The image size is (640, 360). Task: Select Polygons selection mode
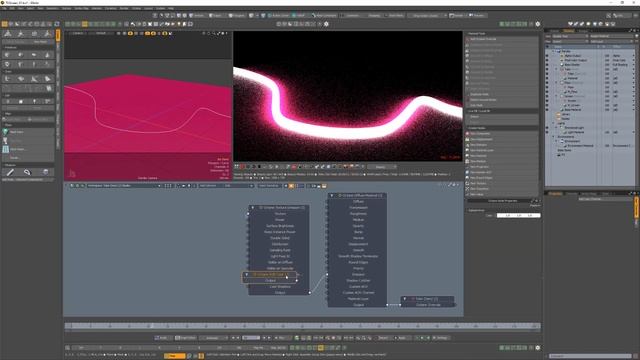click(x=237, y=16)
